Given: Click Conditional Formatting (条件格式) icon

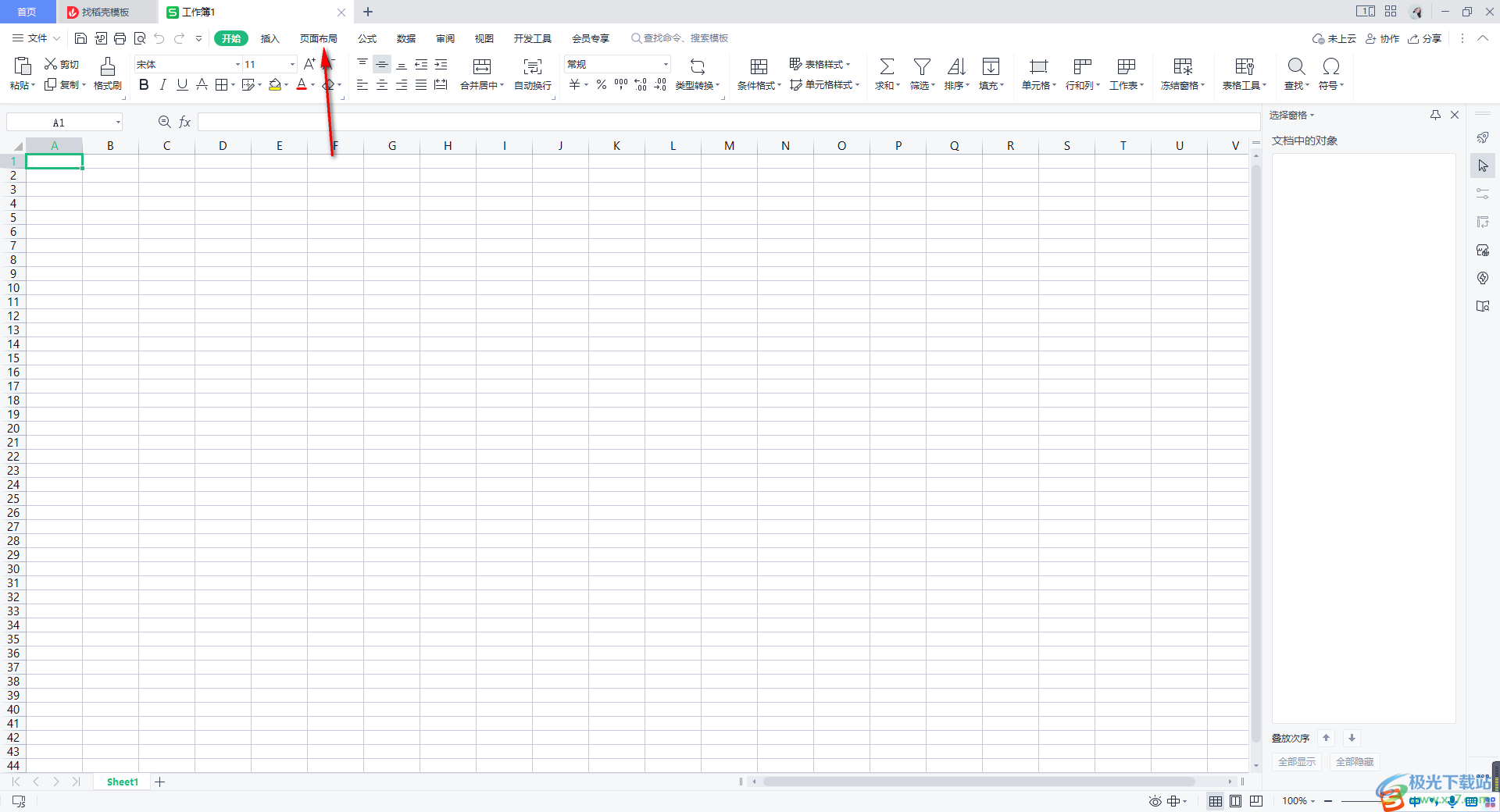Looking at the screenshot, I should [x=759, y=66].
